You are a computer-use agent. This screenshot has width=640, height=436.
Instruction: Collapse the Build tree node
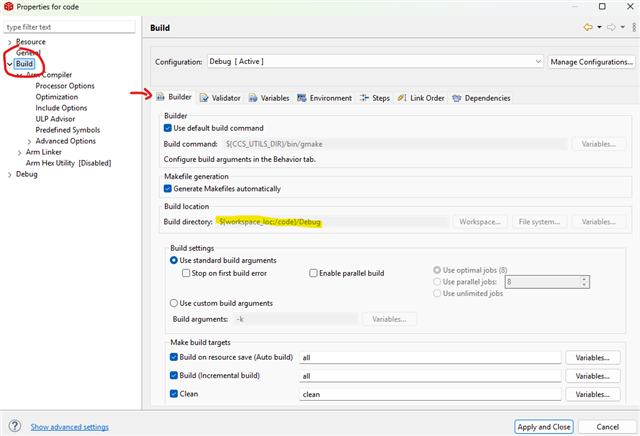[x=9, y=64]
